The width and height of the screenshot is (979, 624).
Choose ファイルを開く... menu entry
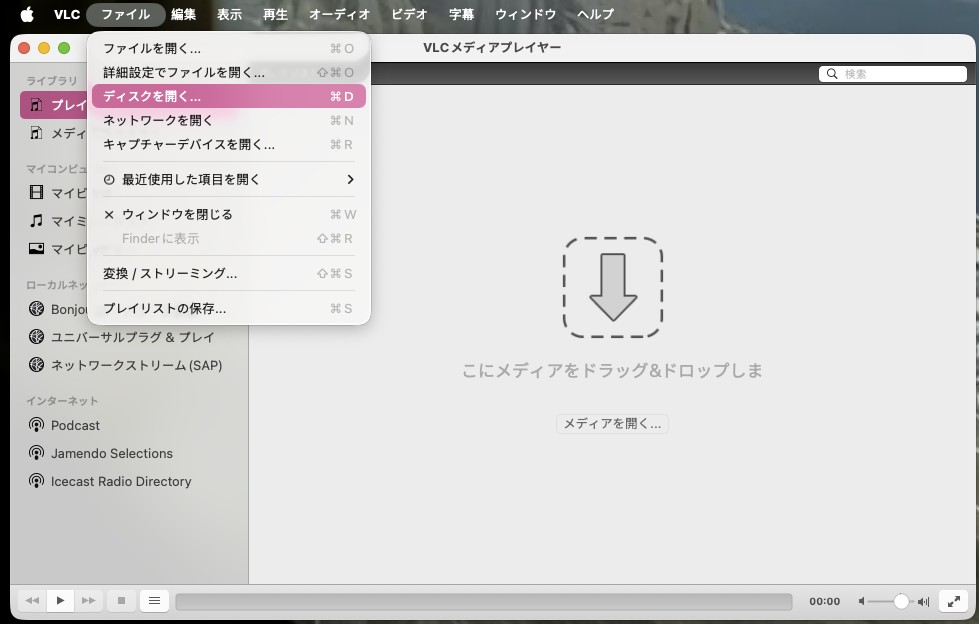pos(229,48)
